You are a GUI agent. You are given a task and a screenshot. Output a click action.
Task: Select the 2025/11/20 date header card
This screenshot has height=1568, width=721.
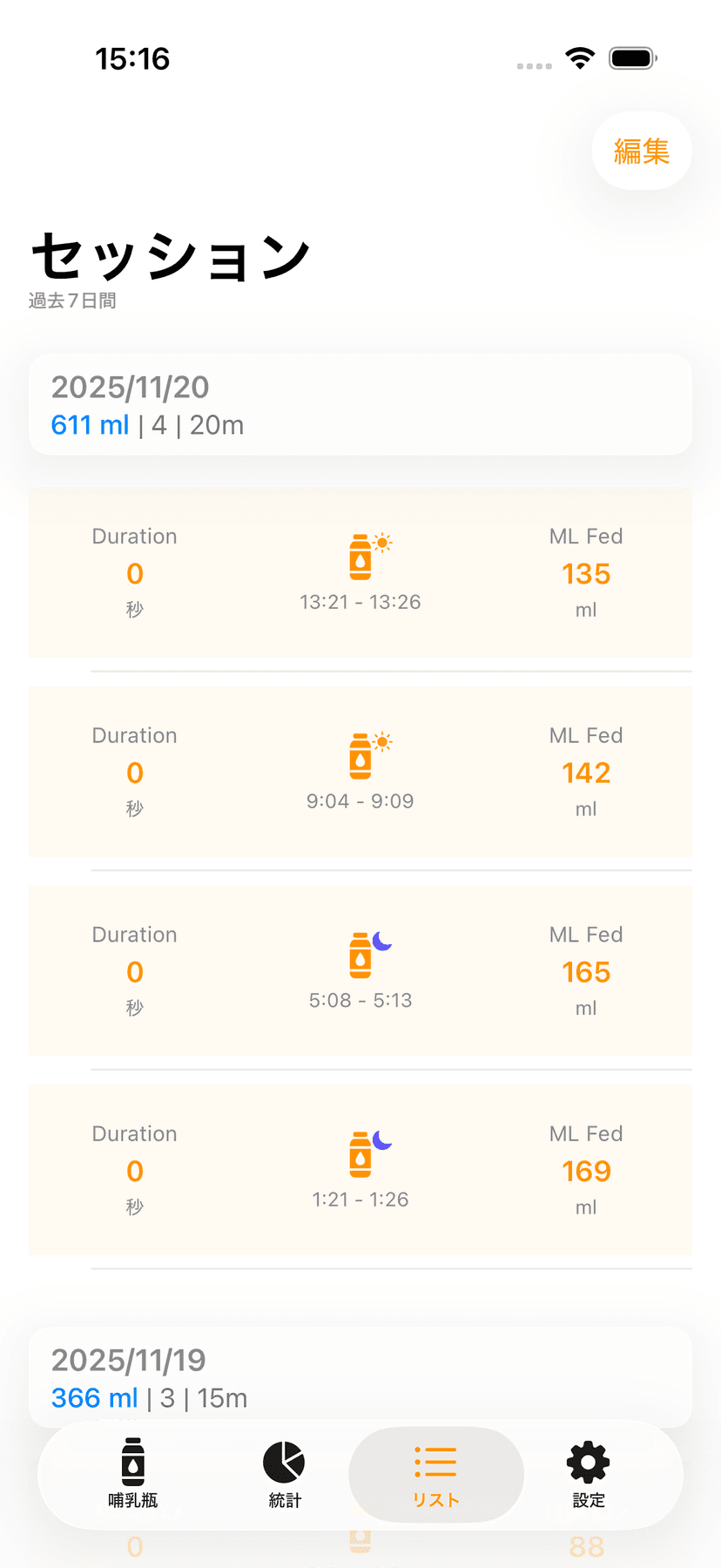click(x=360, y=404)
